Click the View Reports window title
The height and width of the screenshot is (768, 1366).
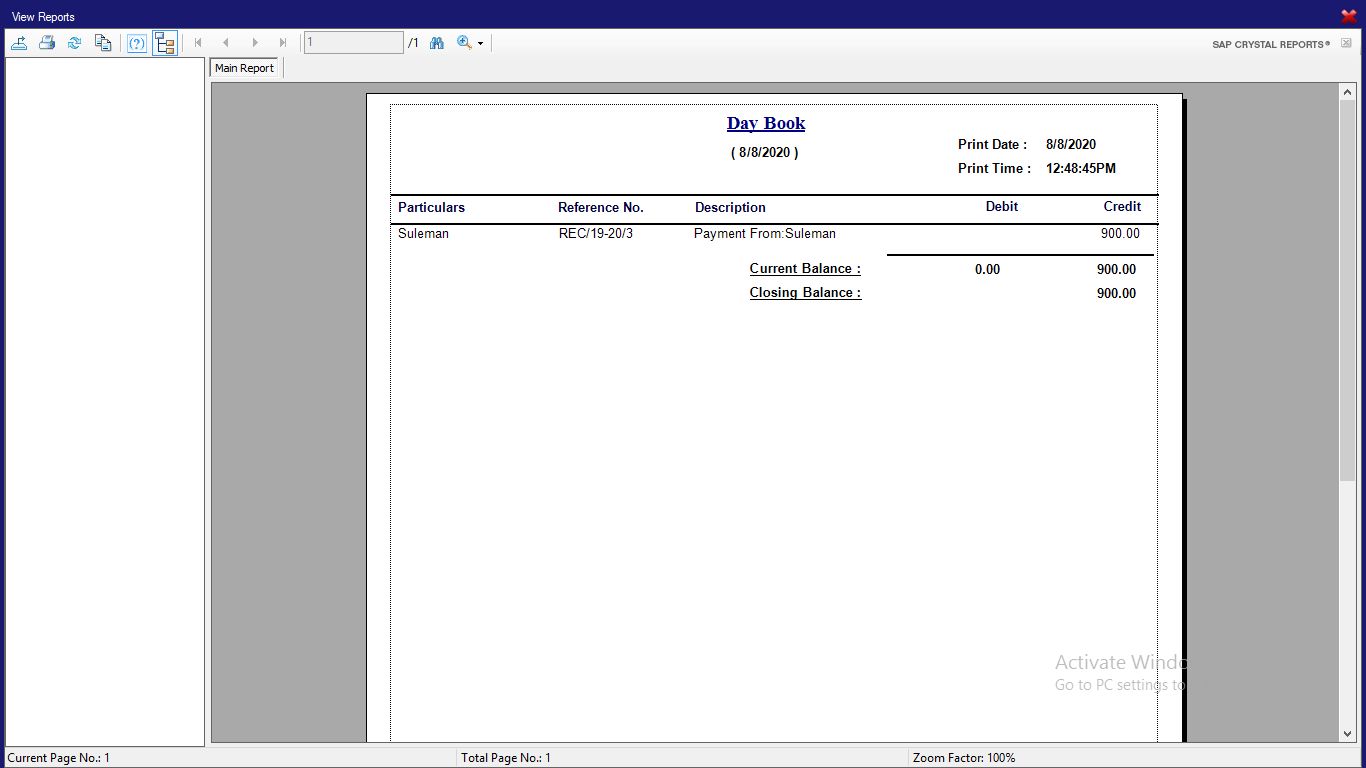[43, 16]
